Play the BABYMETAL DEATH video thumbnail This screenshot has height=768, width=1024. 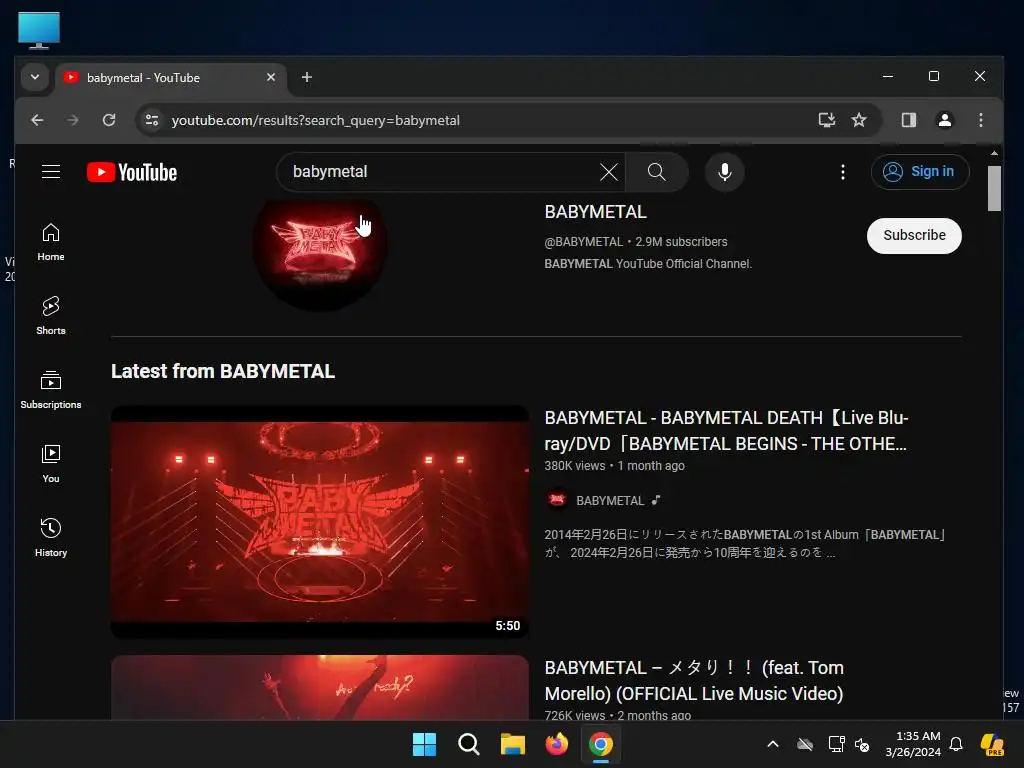[x=320, y=522]
